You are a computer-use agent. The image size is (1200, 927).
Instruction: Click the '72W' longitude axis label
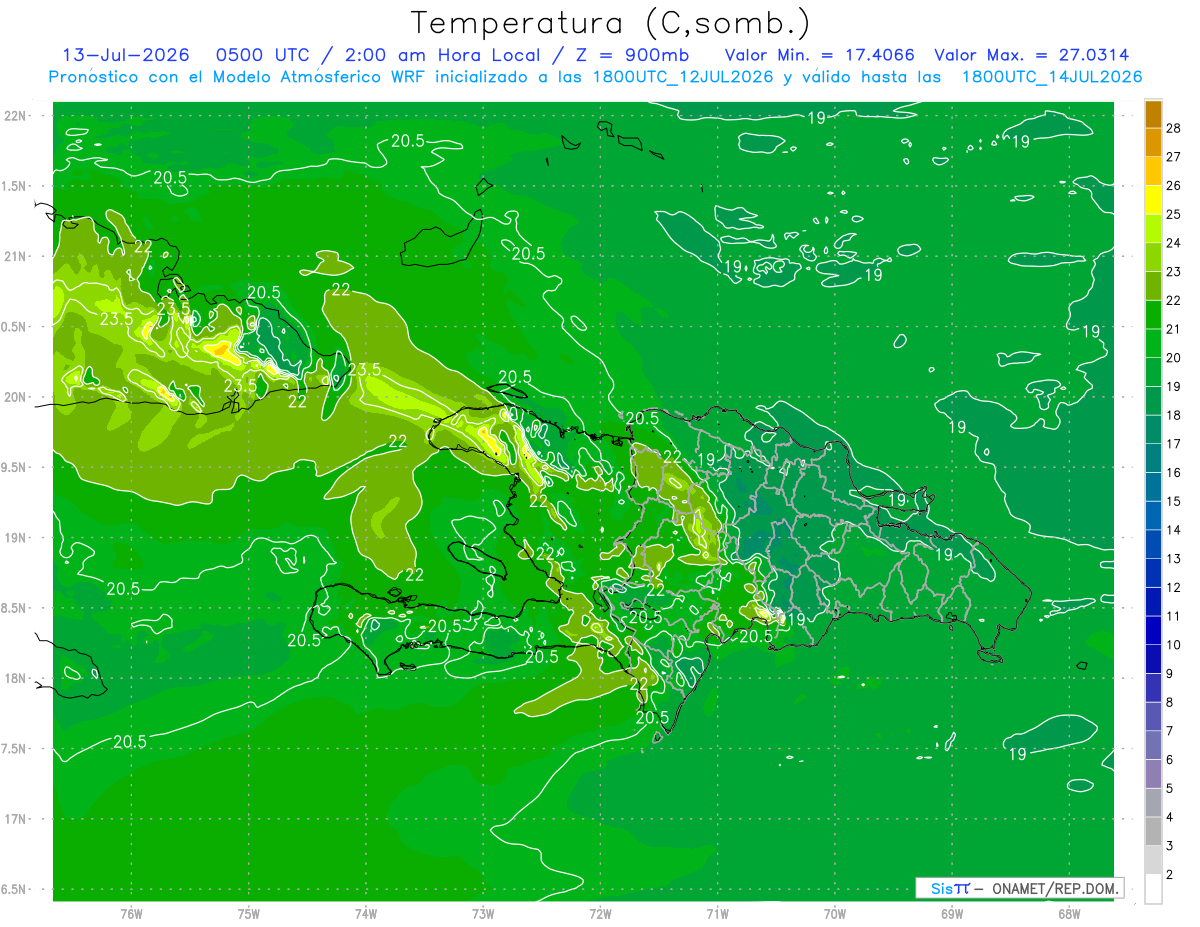pos(600,913)
